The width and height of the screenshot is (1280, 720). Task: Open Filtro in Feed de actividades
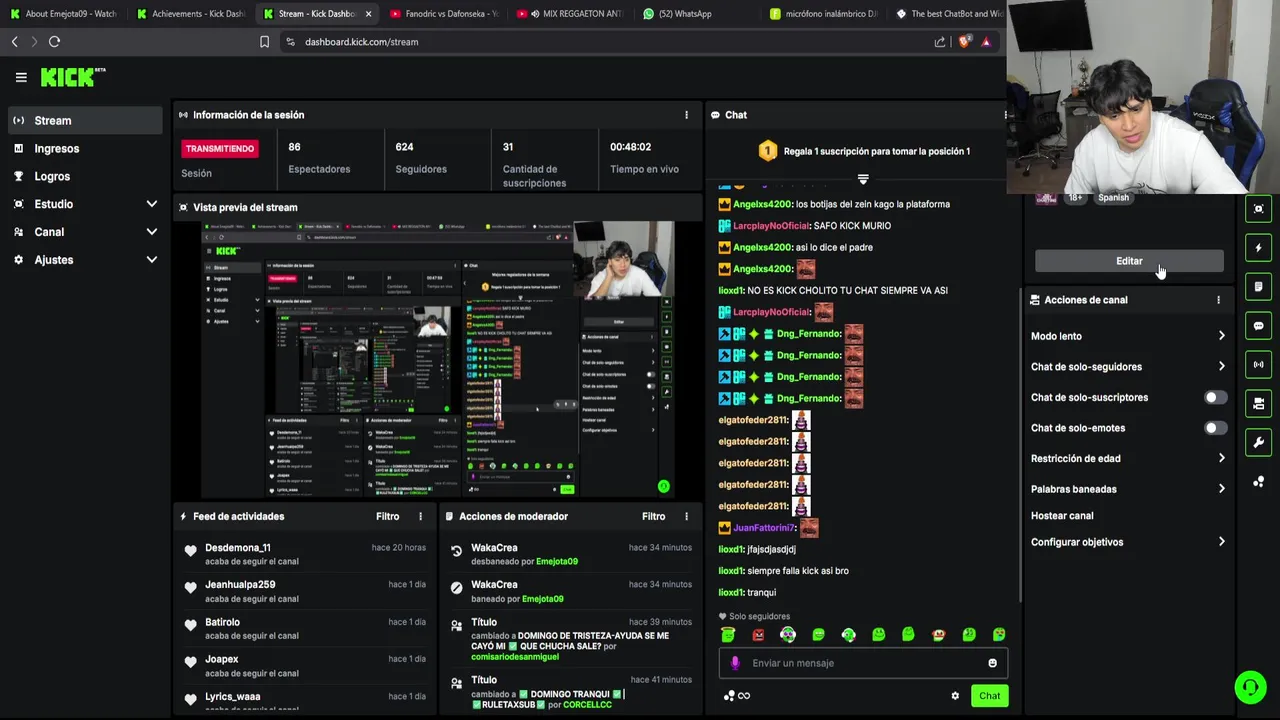[388, 517]
